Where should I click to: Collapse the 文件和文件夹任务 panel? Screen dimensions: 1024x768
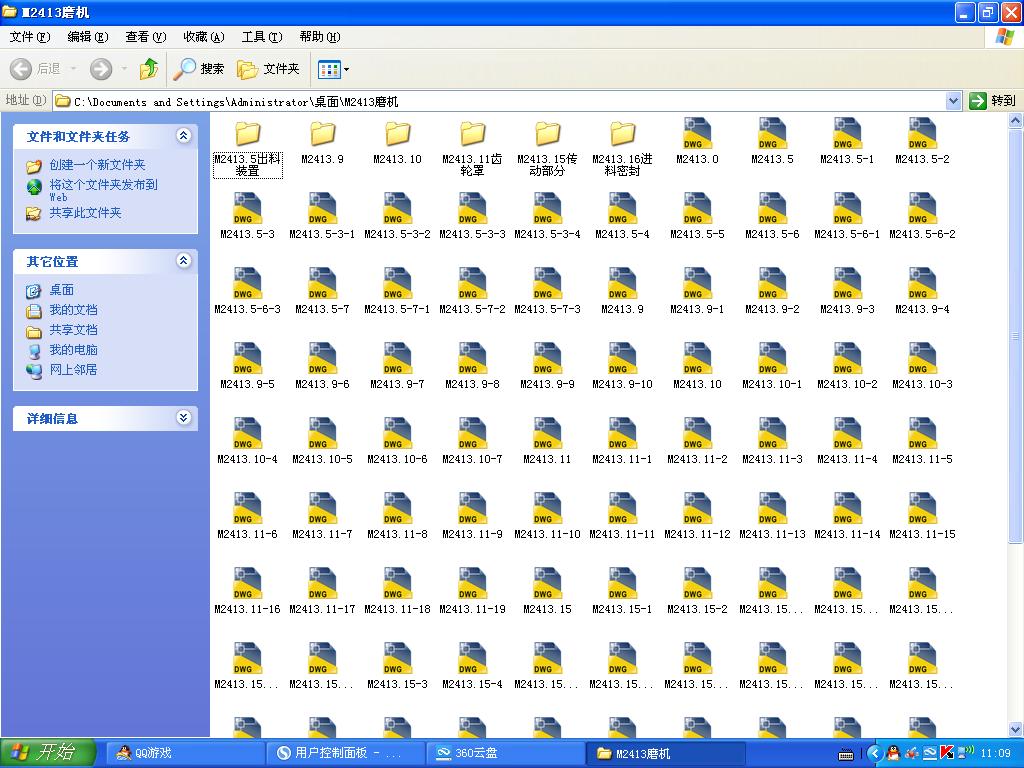[183, 136]
